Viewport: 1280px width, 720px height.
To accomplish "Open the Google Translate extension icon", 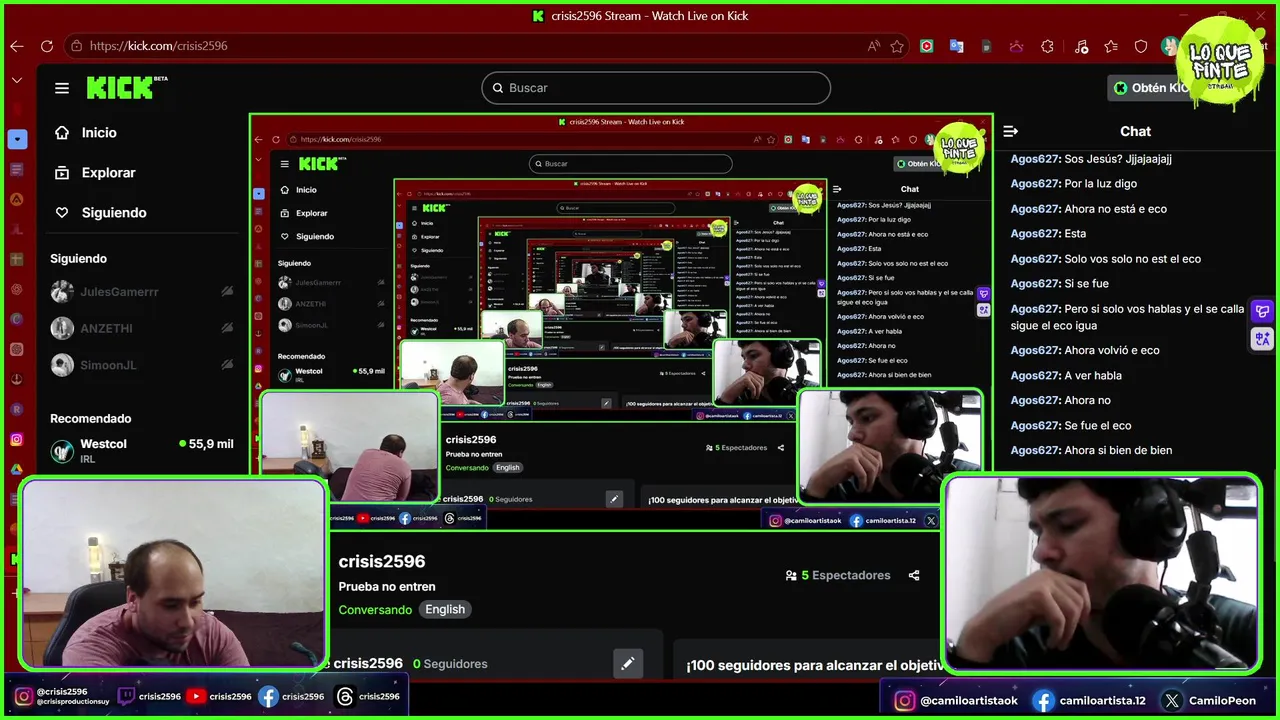I will click(957, 46).
